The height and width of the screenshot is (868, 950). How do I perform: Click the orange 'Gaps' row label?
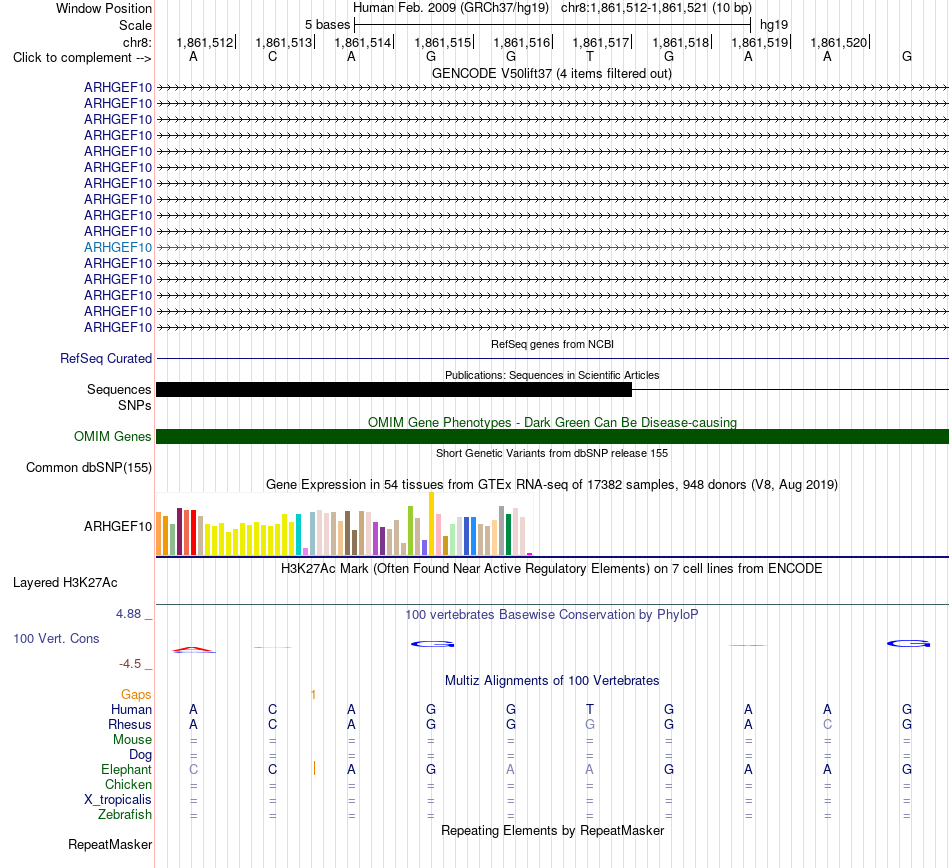136,694
